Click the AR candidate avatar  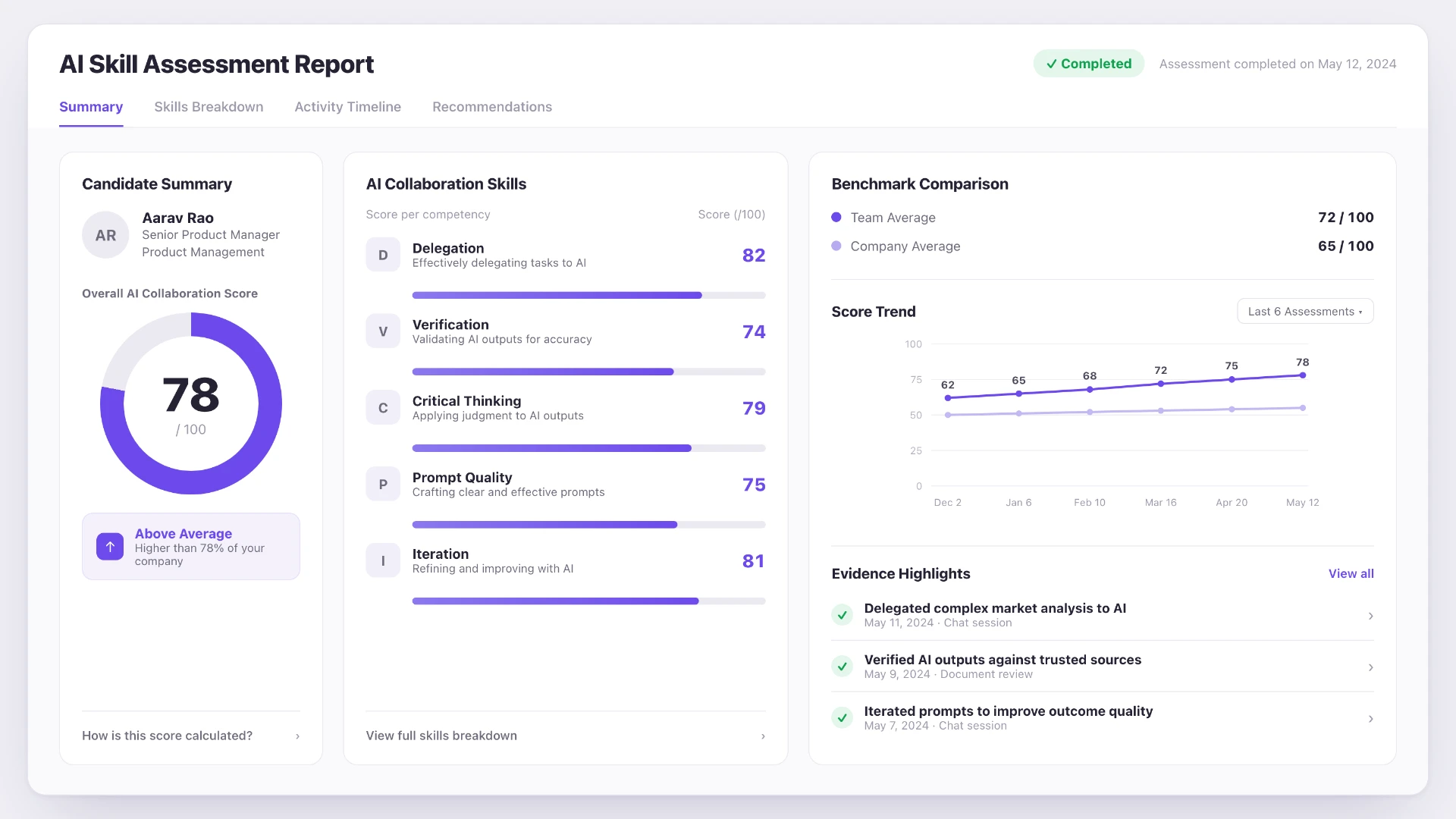coord(105,235)
